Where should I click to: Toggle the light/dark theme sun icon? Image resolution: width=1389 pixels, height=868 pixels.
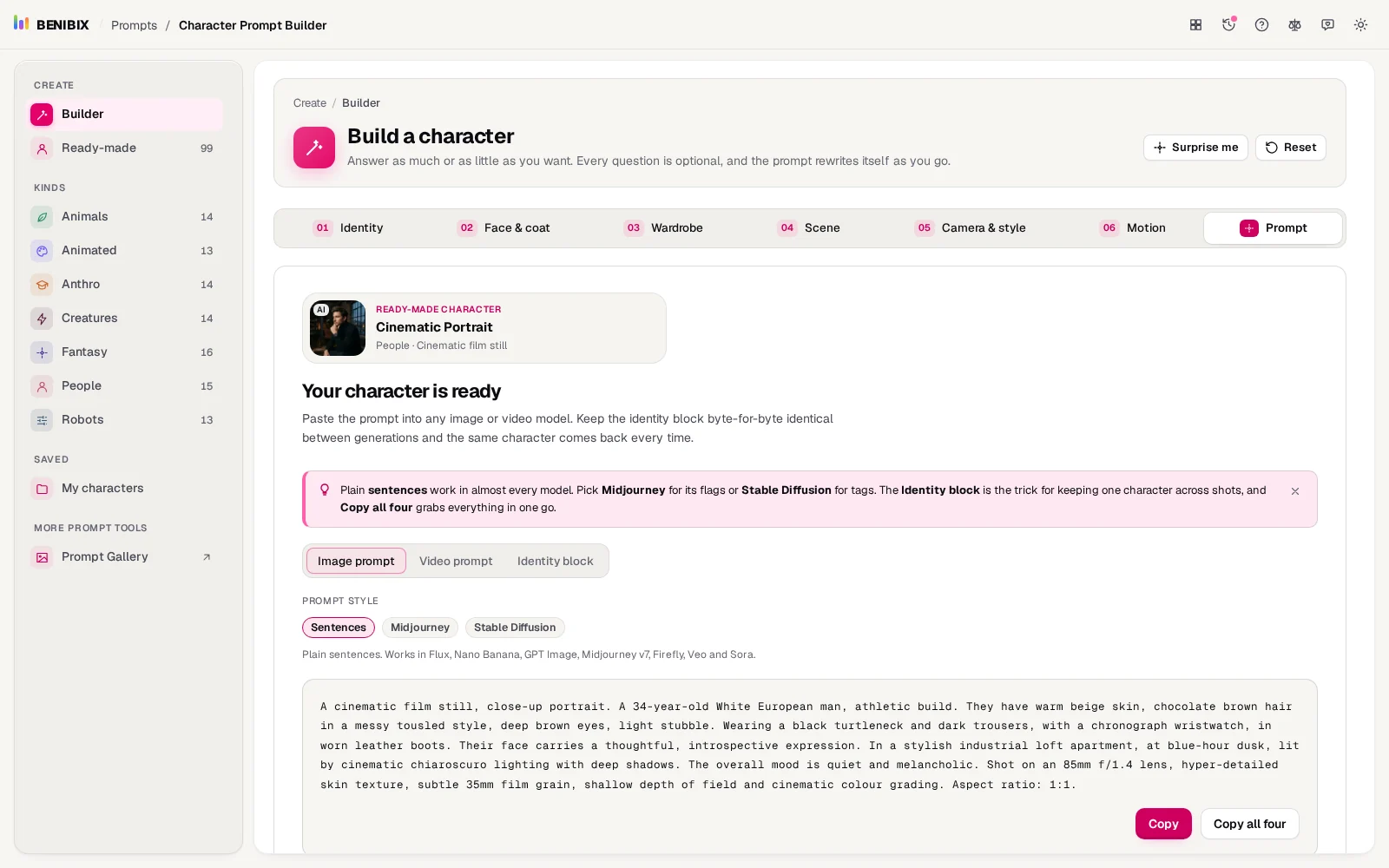1360,25
